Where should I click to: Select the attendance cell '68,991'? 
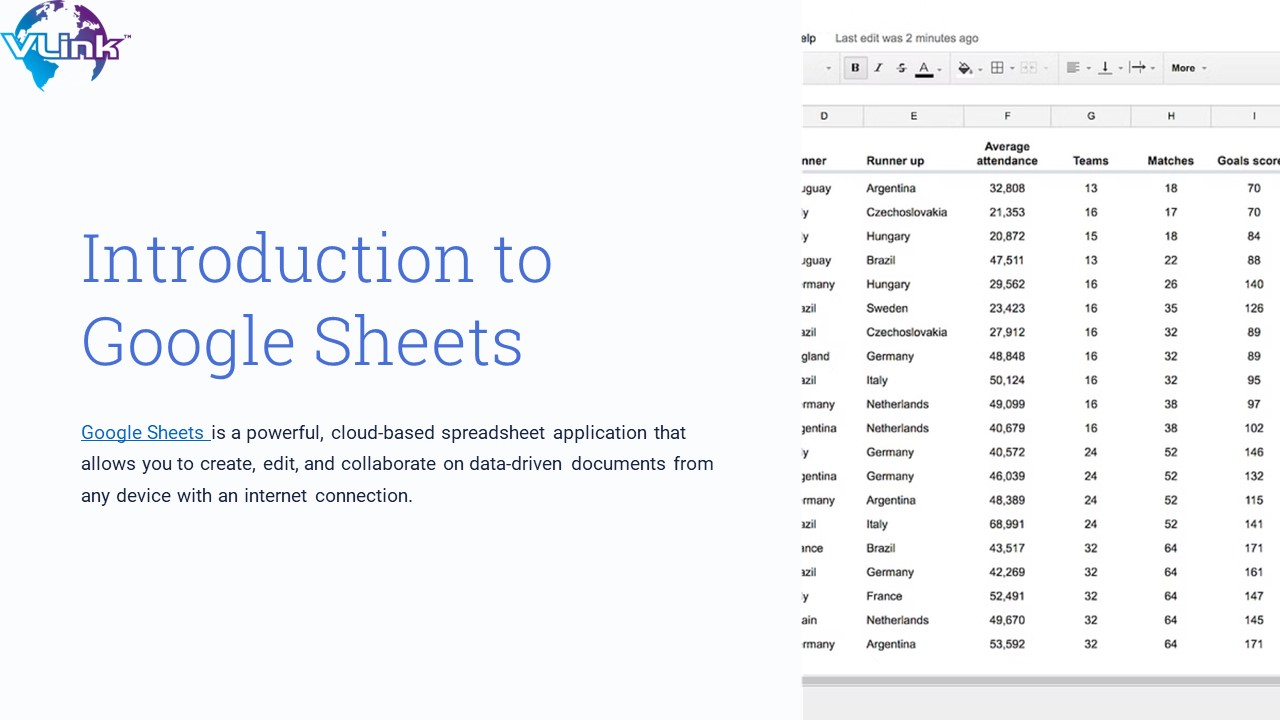(x=1007, y=524)
